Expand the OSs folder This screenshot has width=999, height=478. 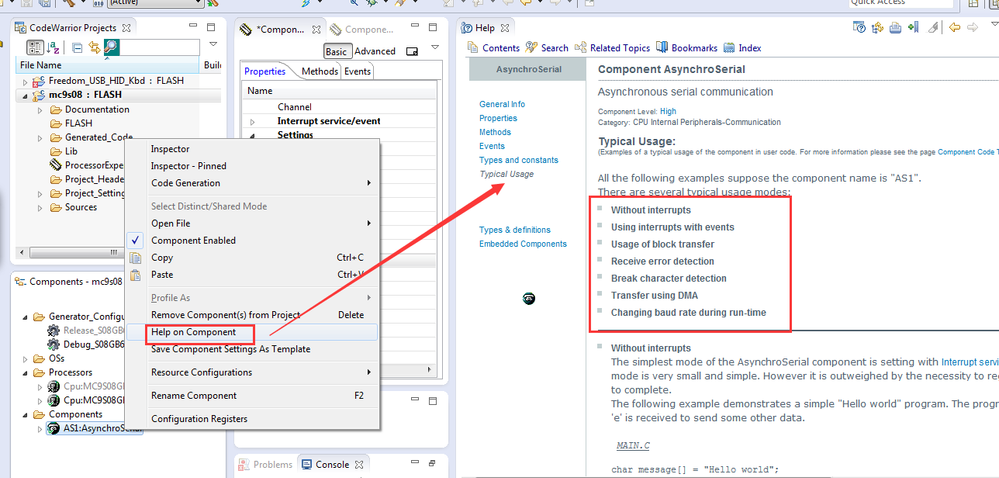25,359
